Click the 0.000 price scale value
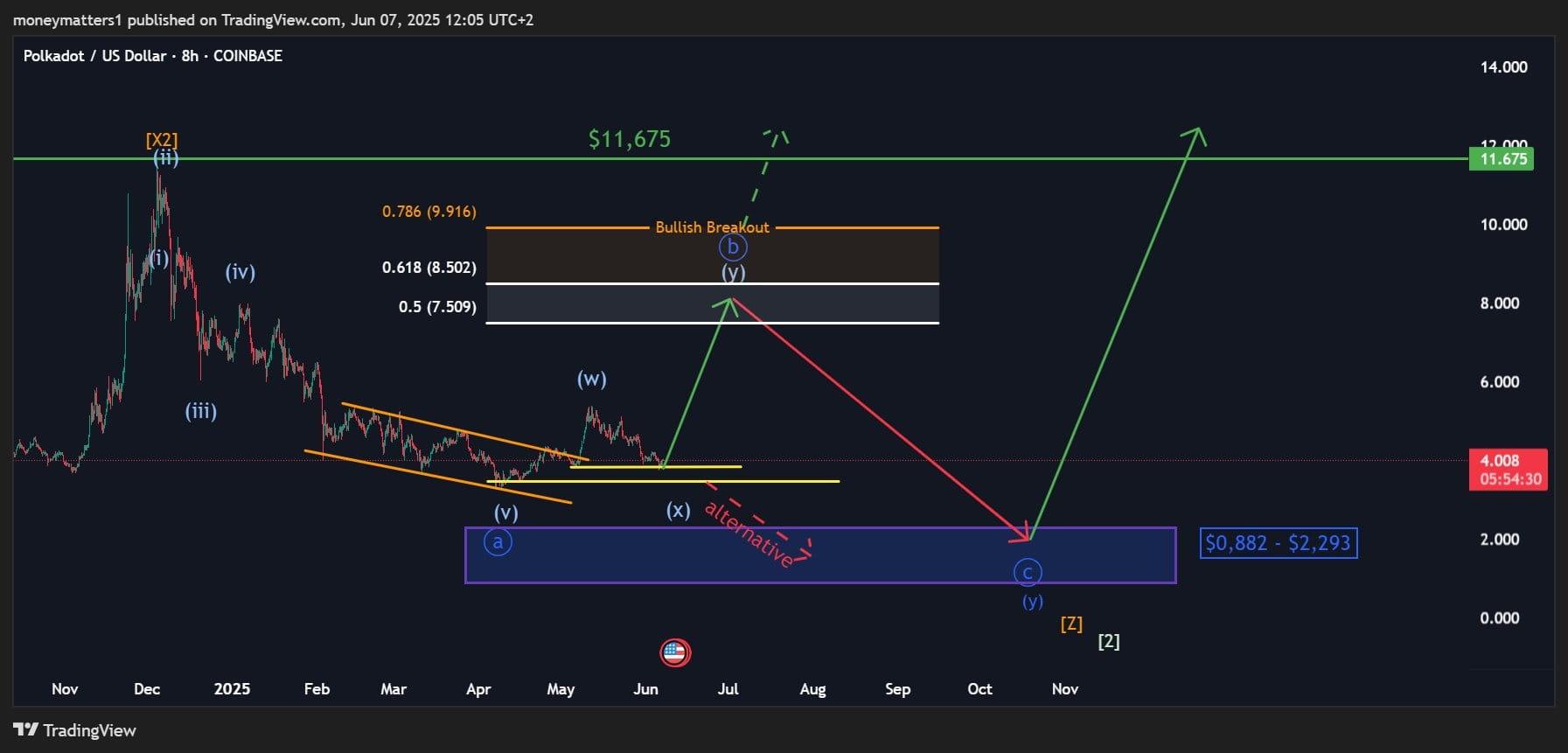The image size is (1568, 753). 1499,618
